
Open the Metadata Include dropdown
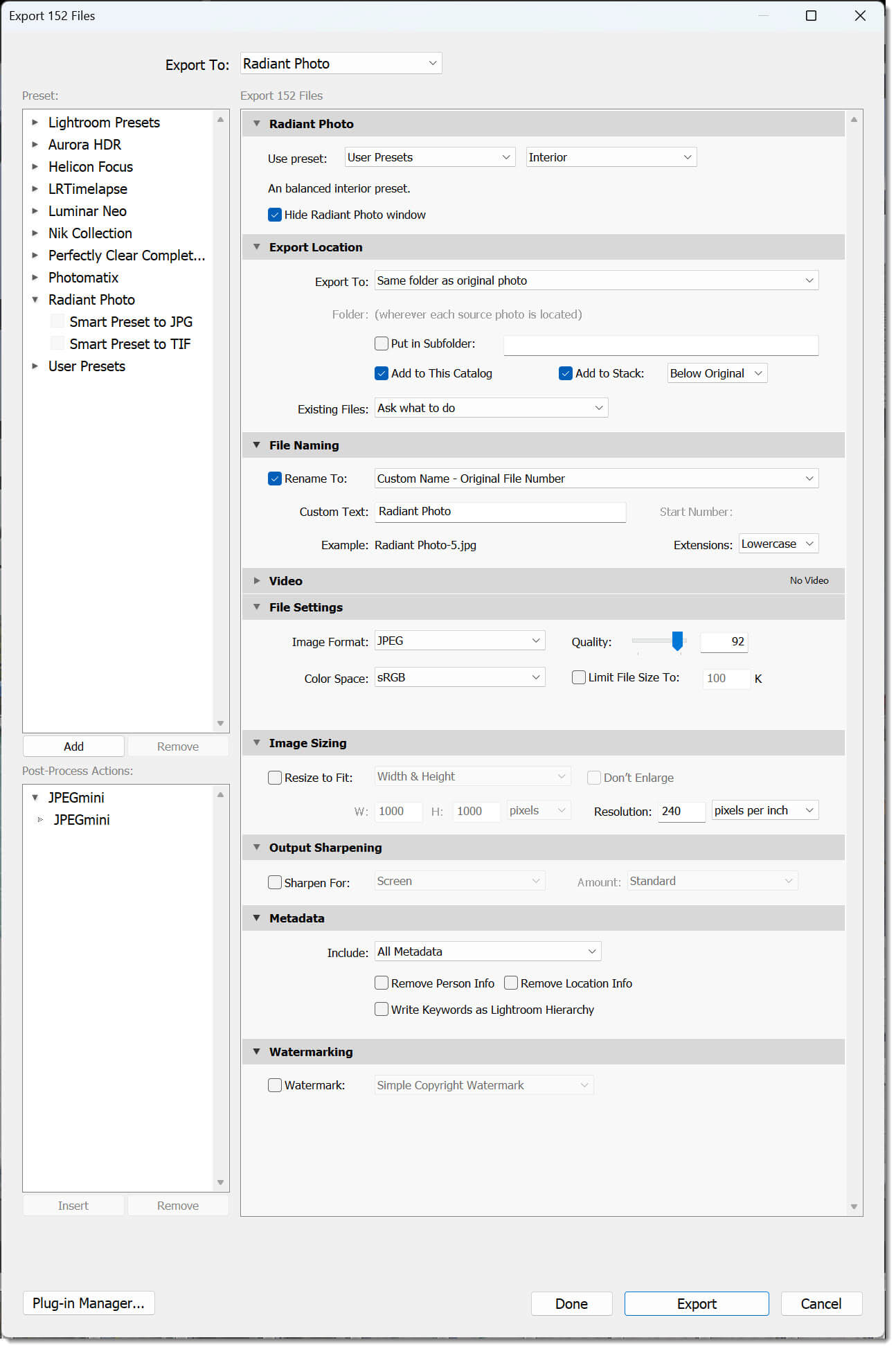[487, 952]
